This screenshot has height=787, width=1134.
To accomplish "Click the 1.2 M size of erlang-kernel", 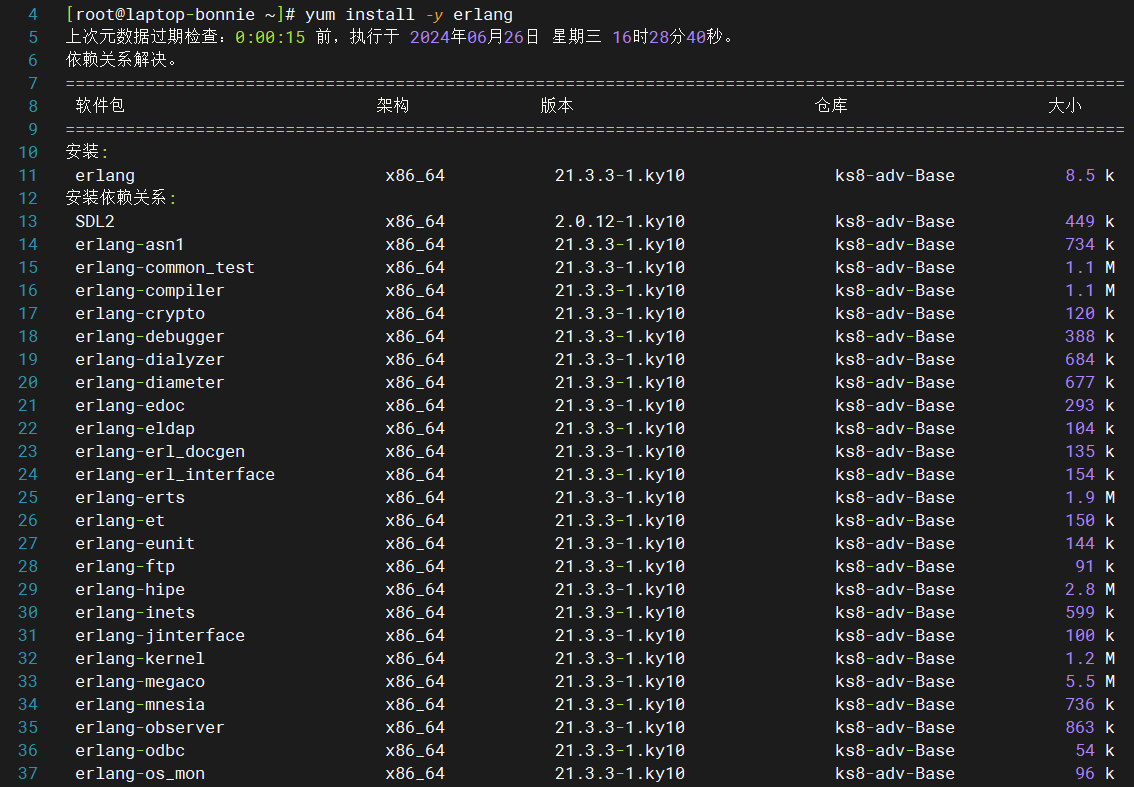I will pyautogui.click(x=1089, y=659).
